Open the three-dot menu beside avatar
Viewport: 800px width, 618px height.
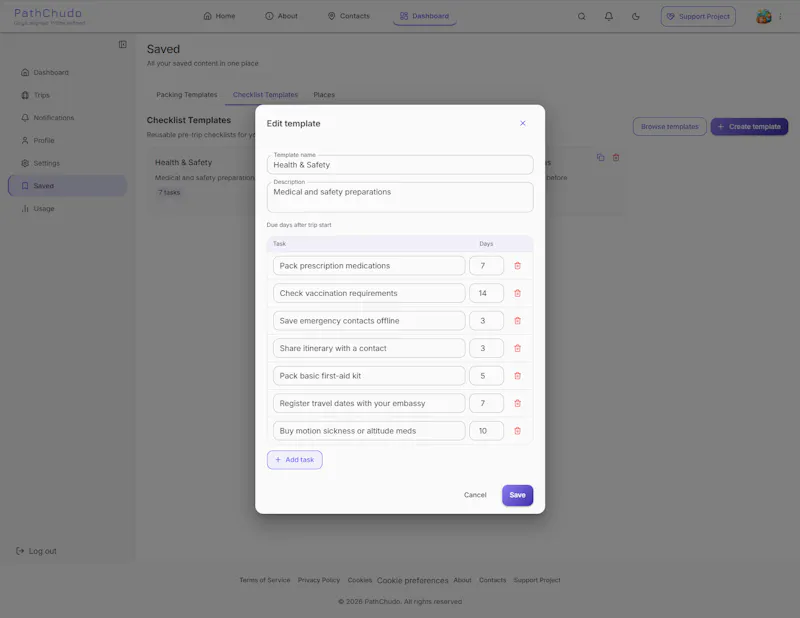click(x=780, y=16)
